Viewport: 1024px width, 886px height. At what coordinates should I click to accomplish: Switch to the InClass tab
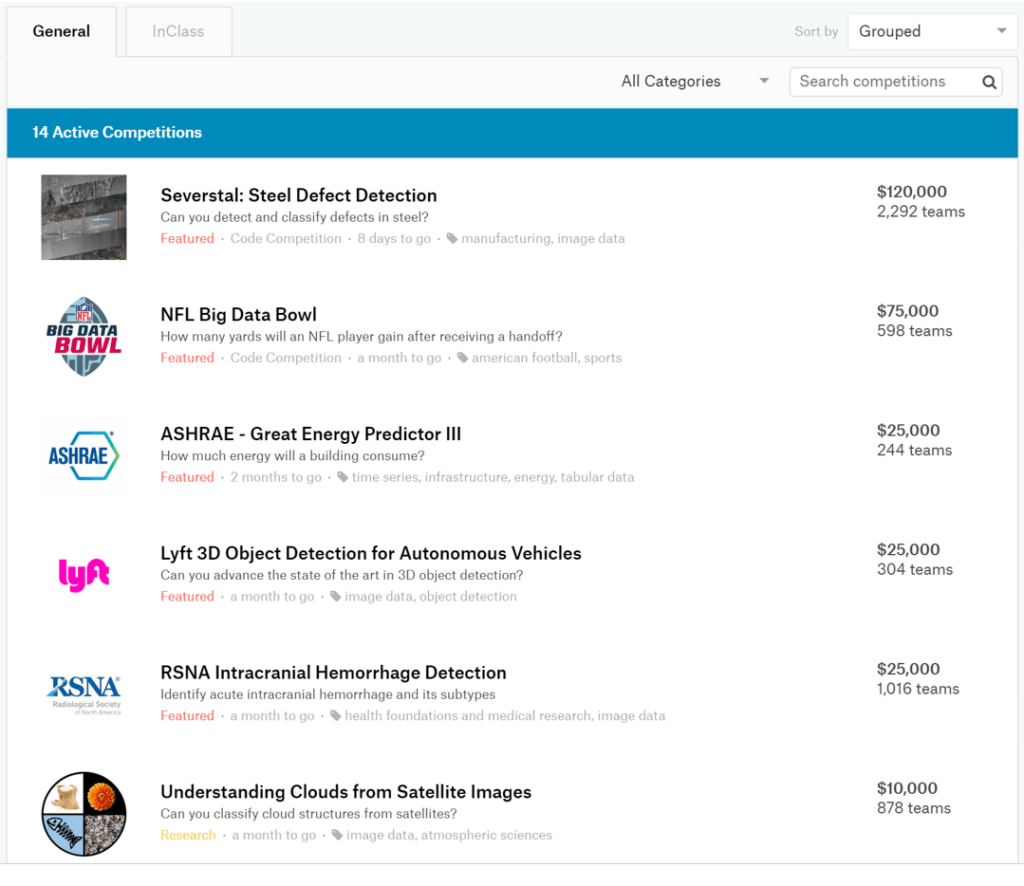click(178, 32)
